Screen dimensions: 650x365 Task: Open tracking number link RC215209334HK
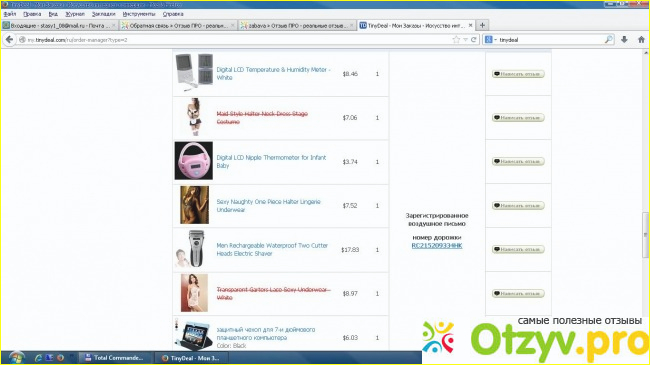pos(437,246)
